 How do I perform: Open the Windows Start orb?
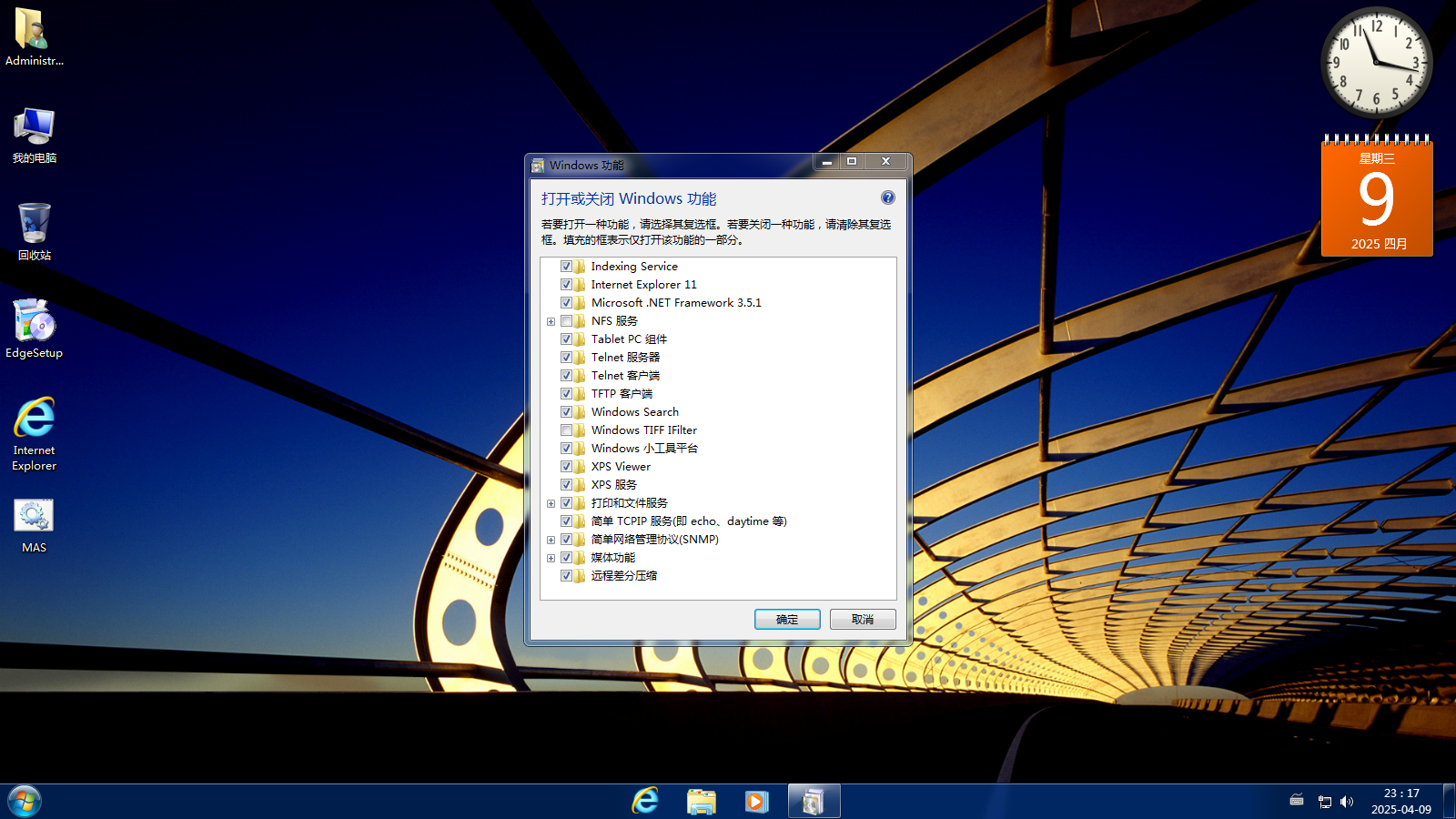(25, 802)
